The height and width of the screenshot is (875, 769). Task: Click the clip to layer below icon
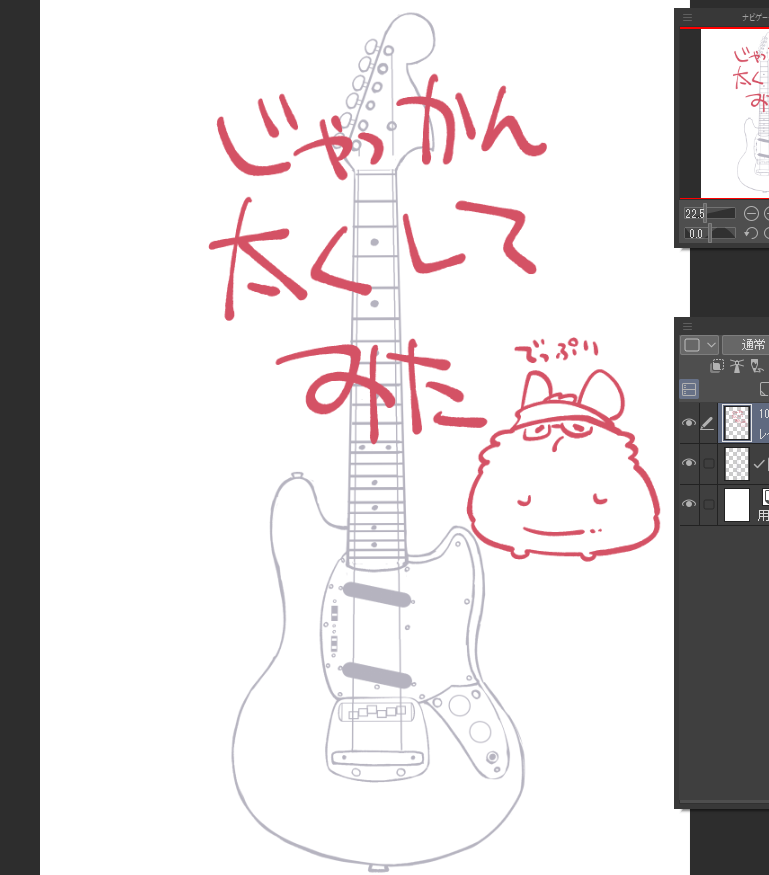[717, 366]
